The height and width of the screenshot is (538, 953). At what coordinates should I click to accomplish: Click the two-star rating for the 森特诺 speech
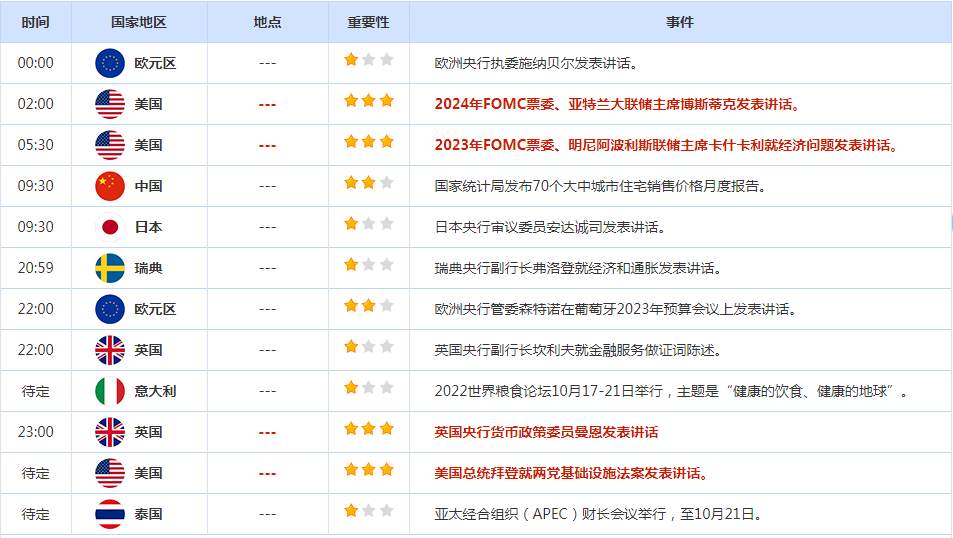tap(368, 306)
